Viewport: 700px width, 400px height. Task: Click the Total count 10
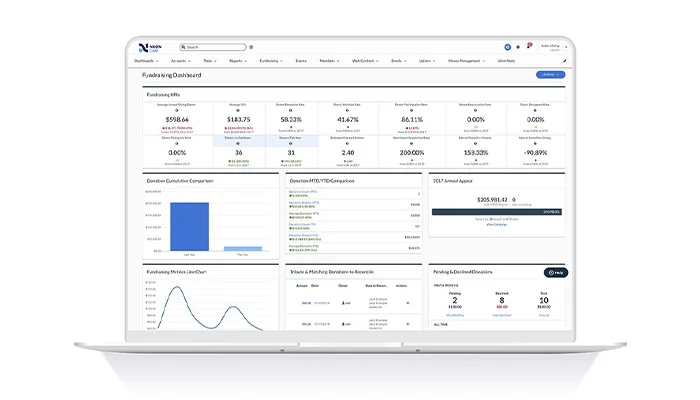tap(544, 300)
